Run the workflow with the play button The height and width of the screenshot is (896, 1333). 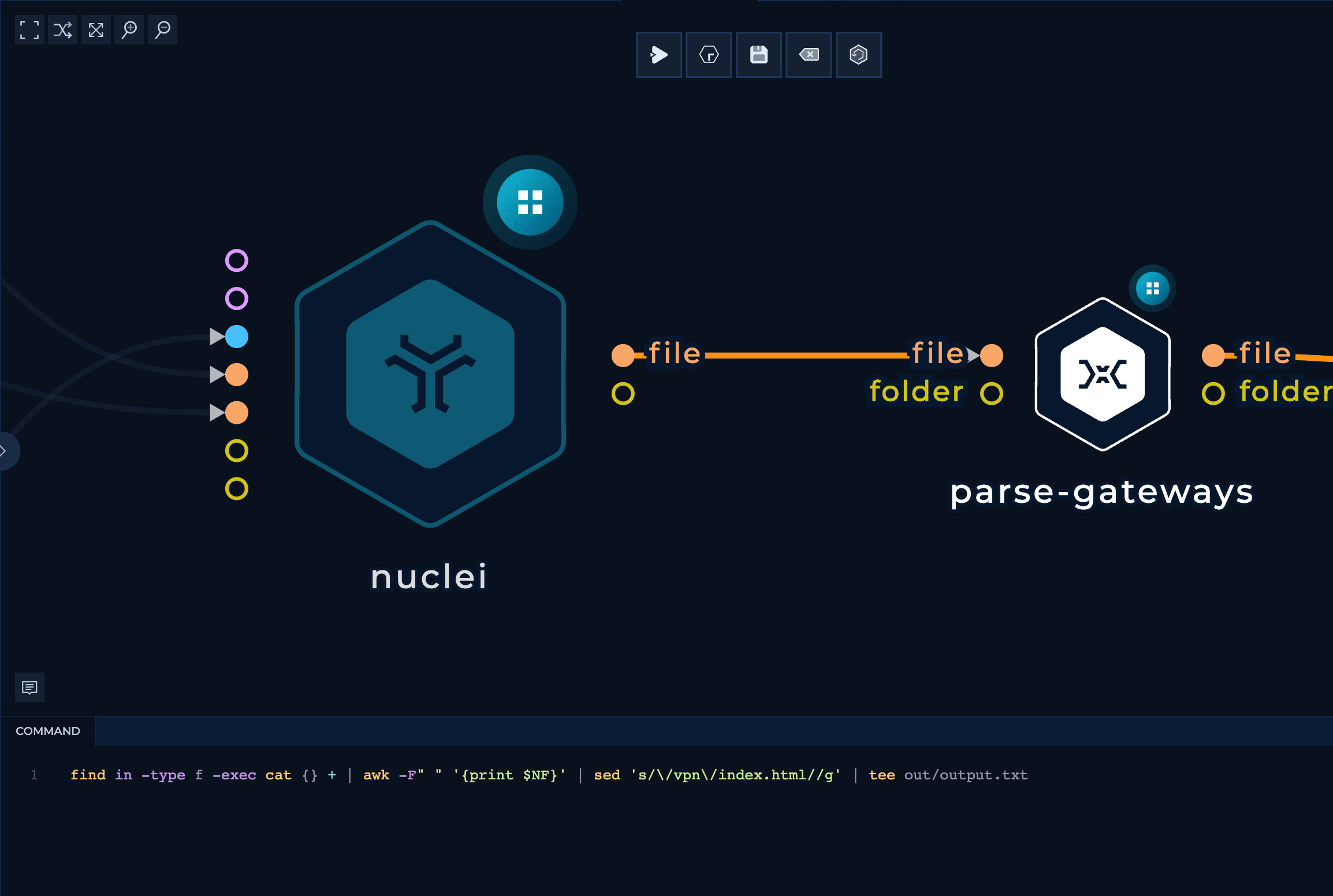point(659,55)
